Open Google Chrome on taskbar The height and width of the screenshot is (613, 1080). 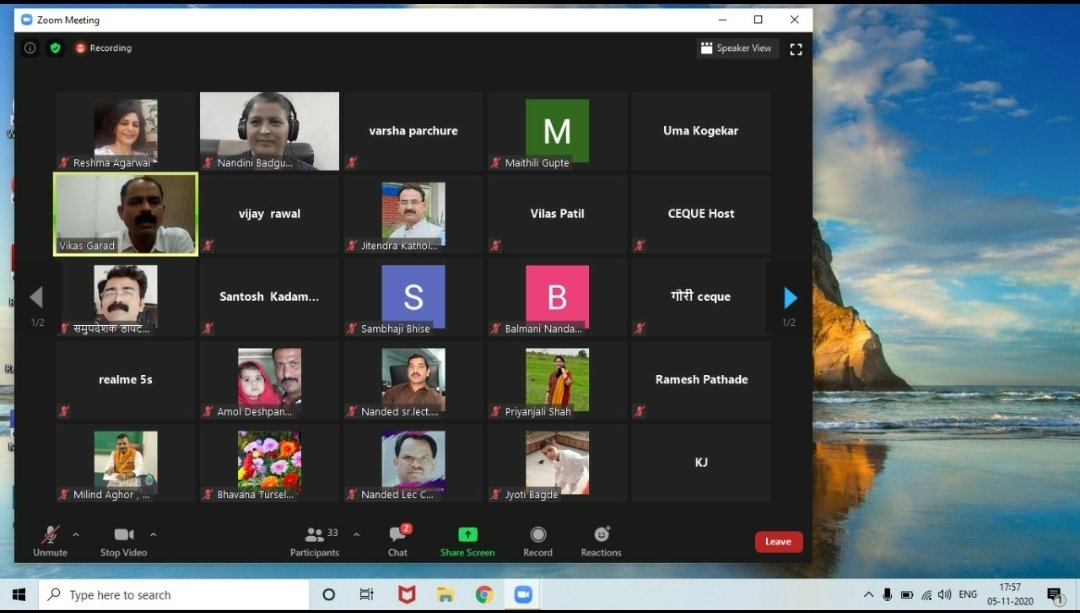pos(484,594)
